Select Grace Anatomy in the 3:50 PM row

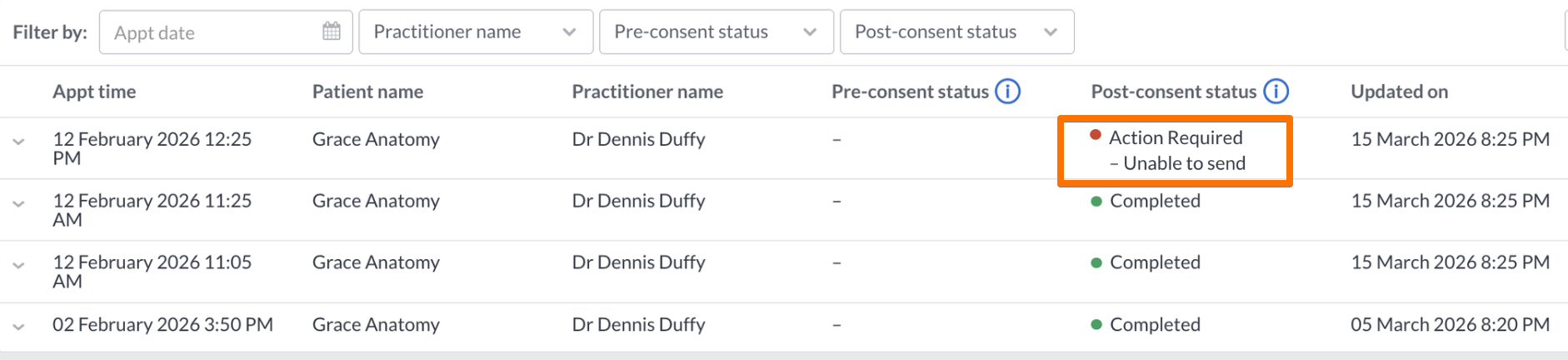coord(376,324)
